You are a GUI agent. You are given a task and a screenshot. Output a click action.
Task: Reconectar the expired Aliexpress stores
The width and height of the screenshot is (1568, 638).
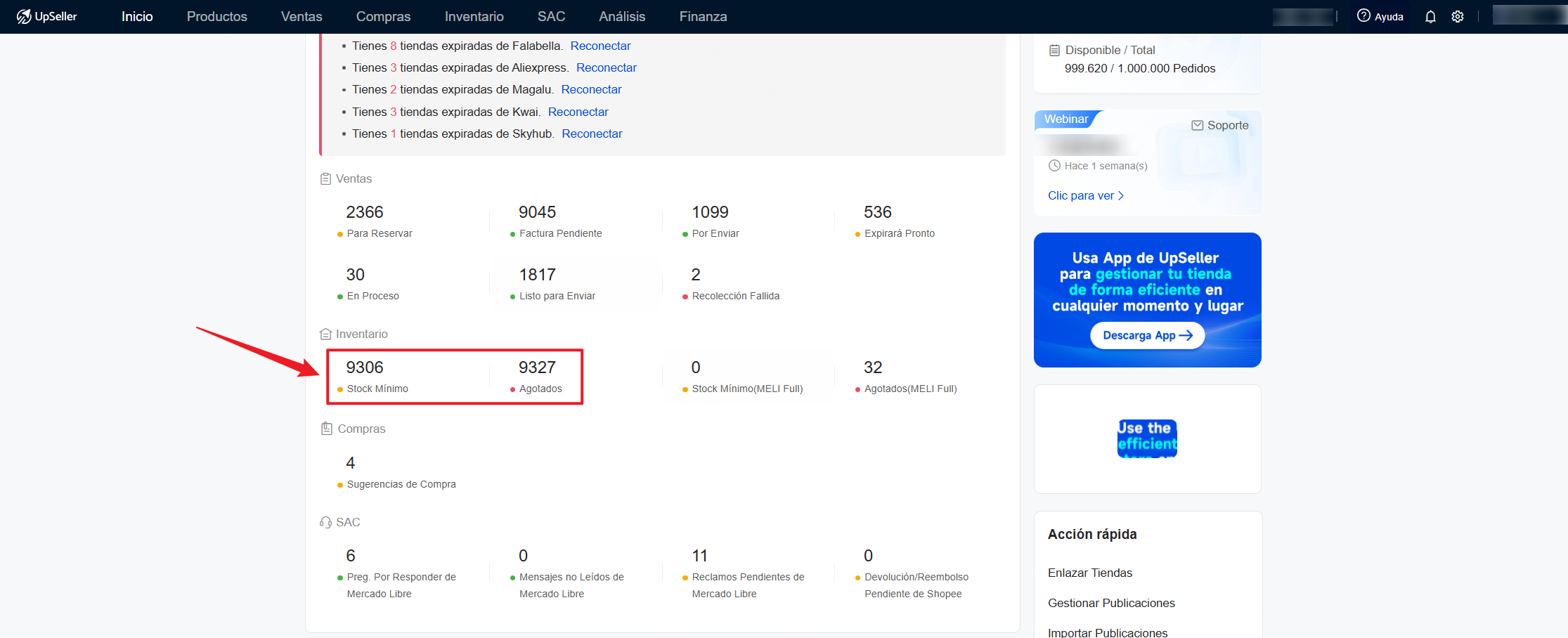click(607, 67)
